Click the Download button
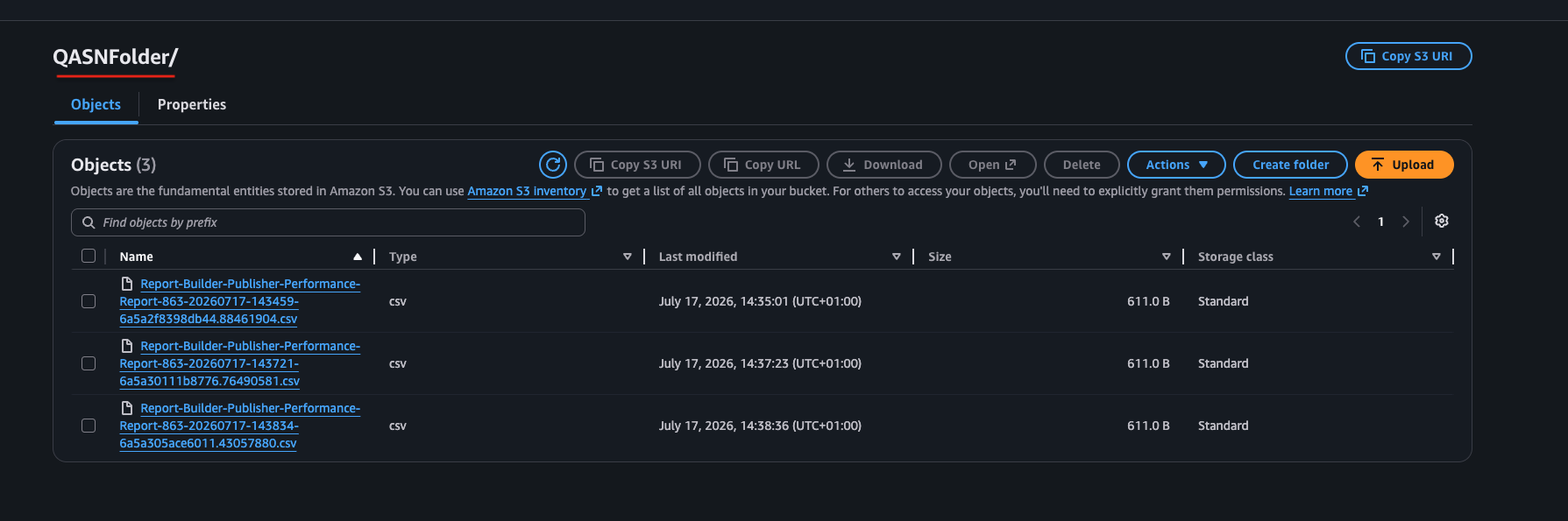 tap(884, 165)
